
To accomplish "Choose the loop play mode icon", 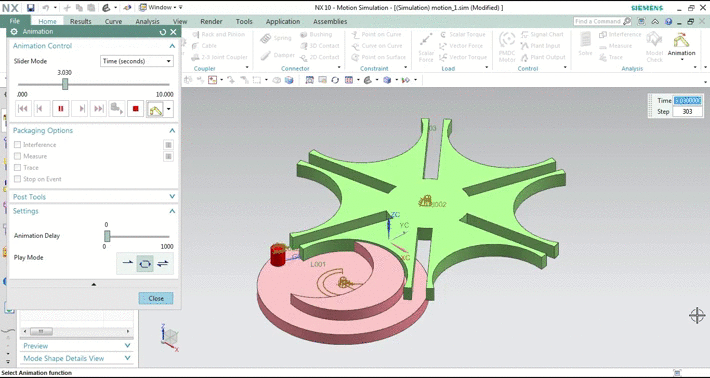I will [145, 263].
